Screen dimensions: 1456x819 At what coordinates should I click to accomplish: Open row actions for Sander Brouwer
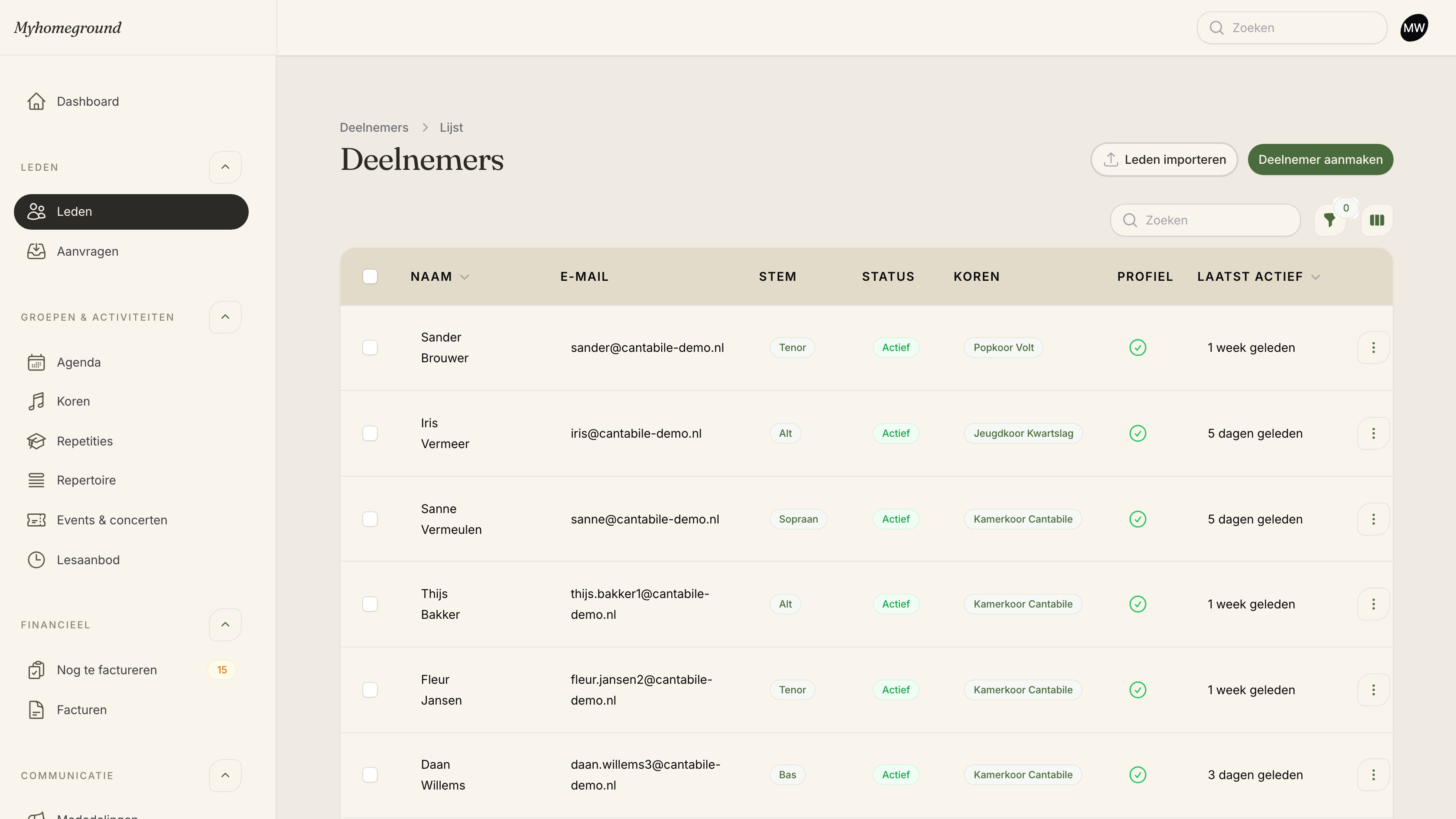click(1373, 348)
